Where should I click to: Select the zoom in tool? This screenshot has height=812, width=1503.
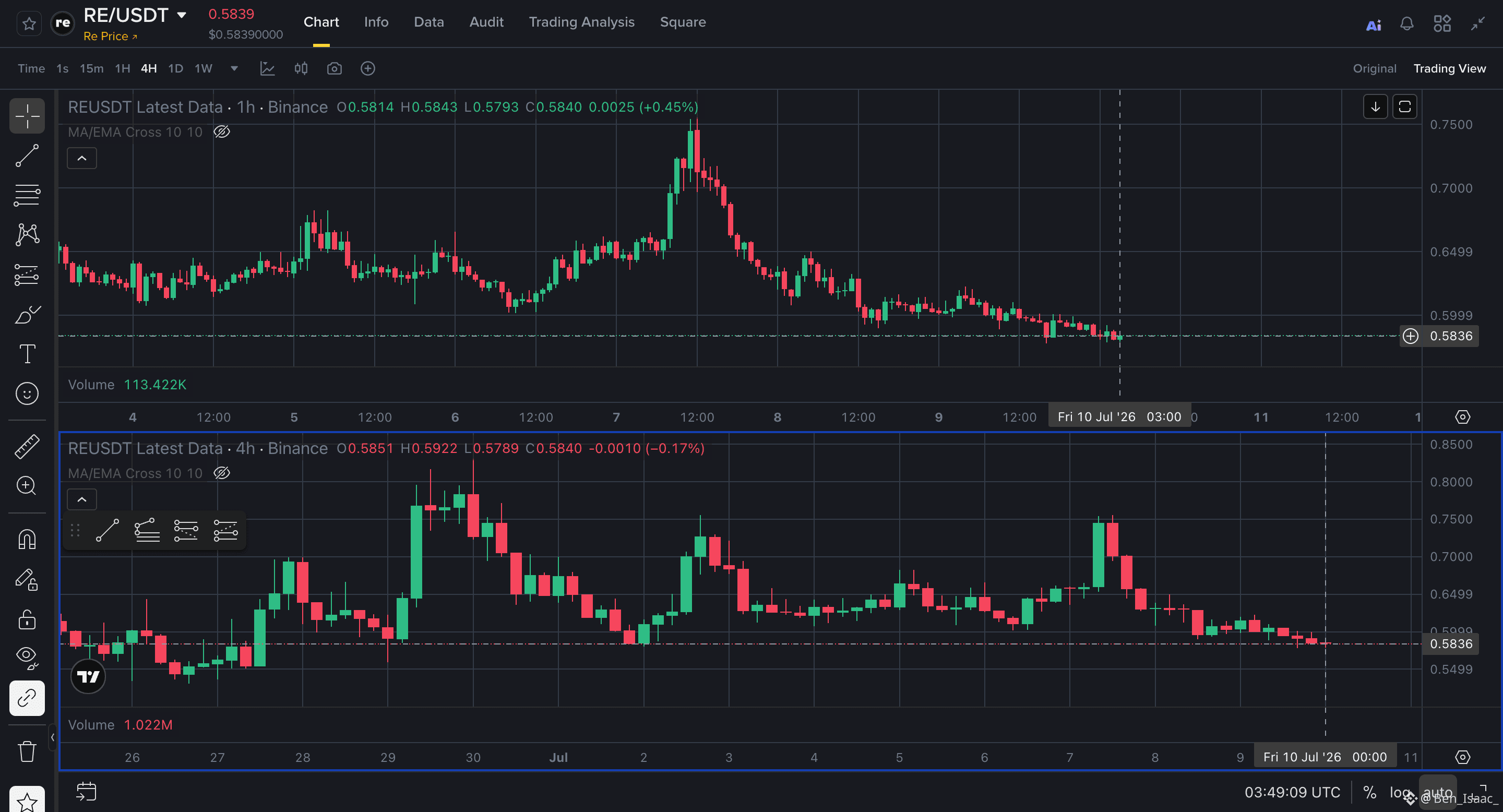tap(27, 485)
